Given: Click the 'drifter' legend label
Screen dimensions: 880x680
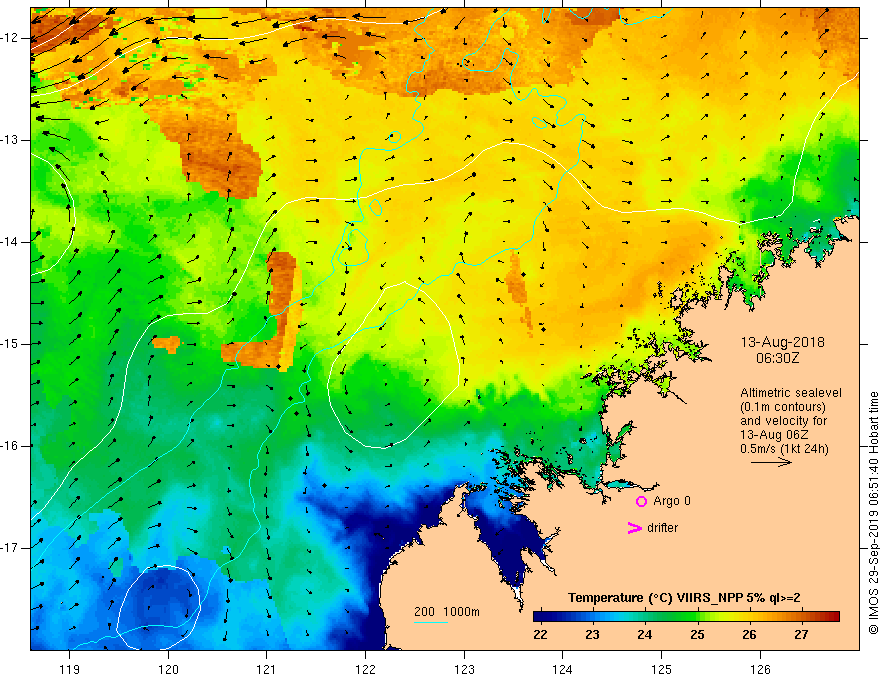Looking at the screenshot, I should pos(662,528).
